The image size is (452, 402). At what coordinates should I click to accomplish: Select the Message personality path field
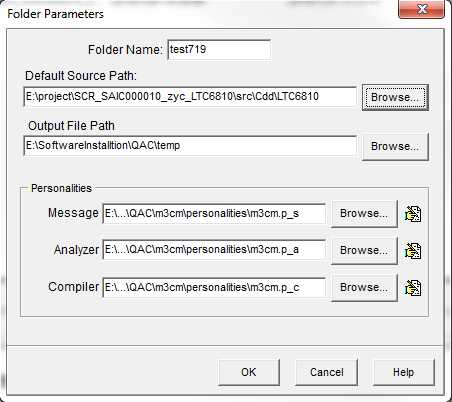(x=214, y=213)
